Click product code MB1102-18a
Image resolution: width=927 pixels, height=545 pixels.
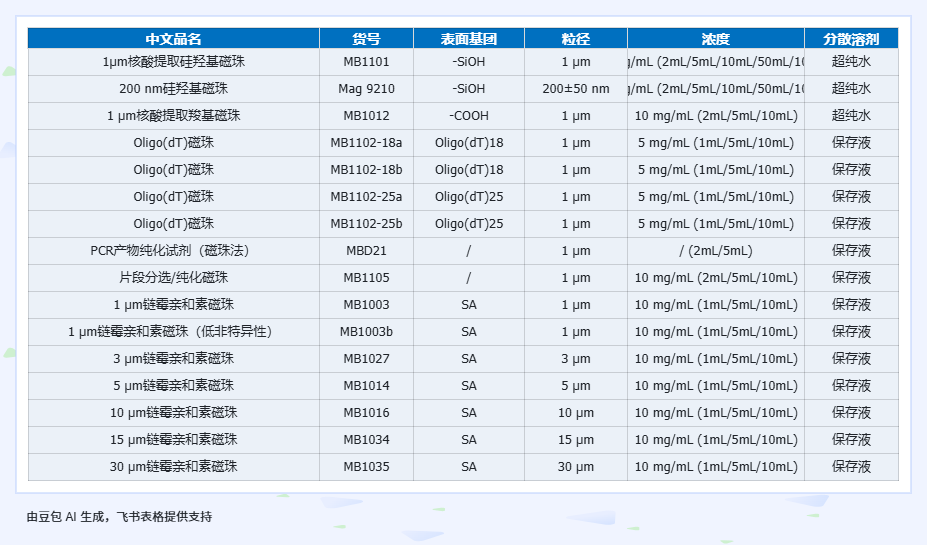coord(366,142)
